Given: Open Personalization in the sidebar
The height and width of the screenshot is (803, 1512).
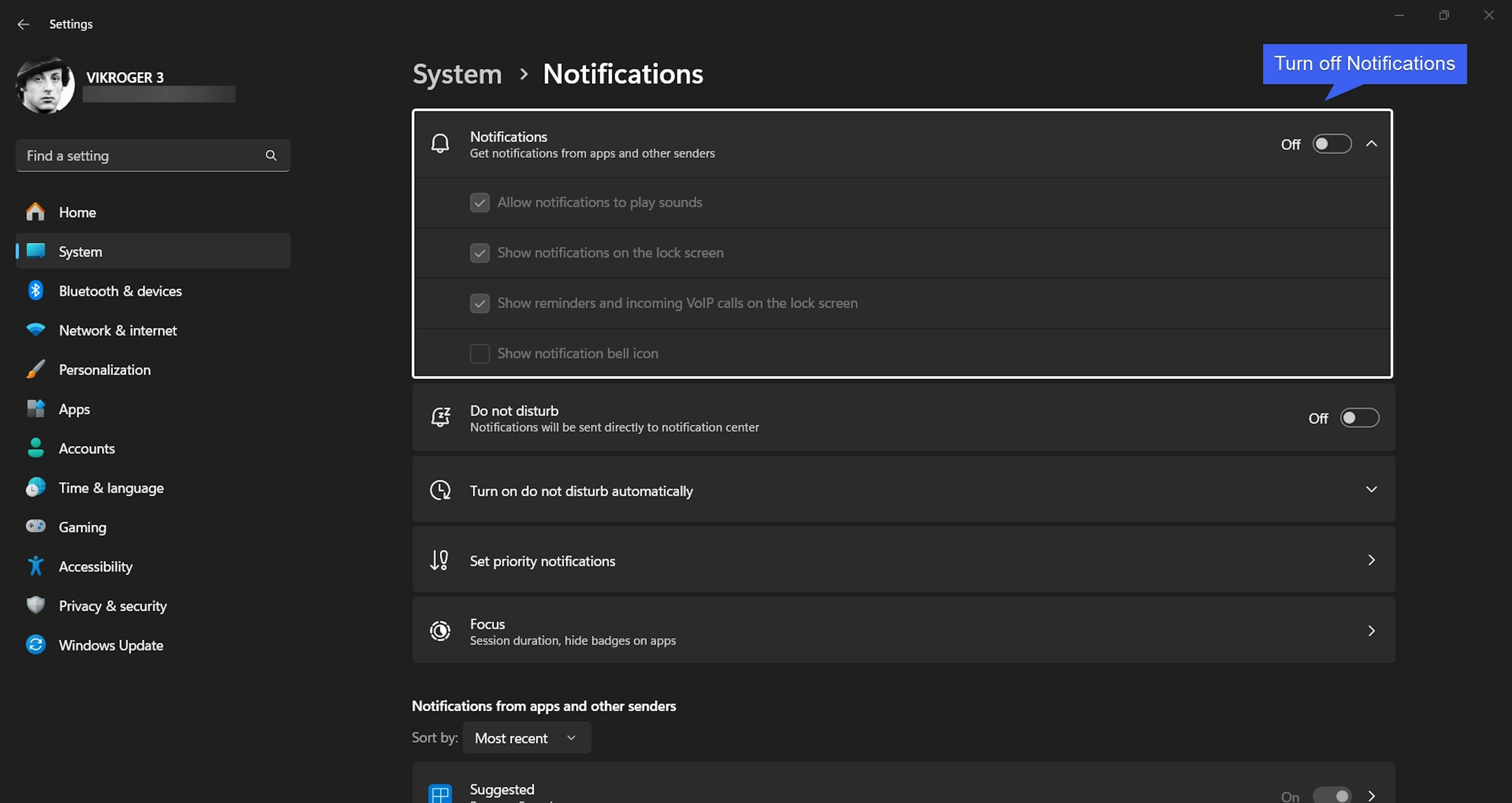Looking at the screenshot, I should 104,370.
